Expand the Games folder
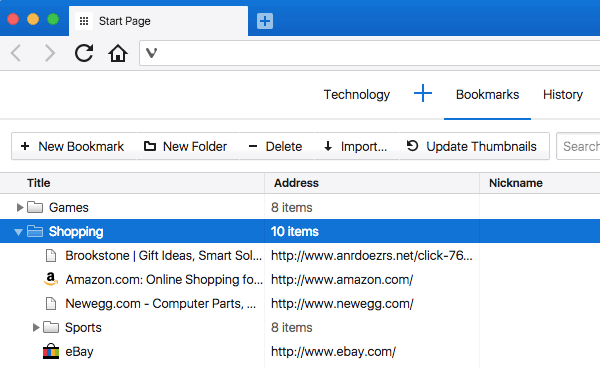 tap(20, 207)
